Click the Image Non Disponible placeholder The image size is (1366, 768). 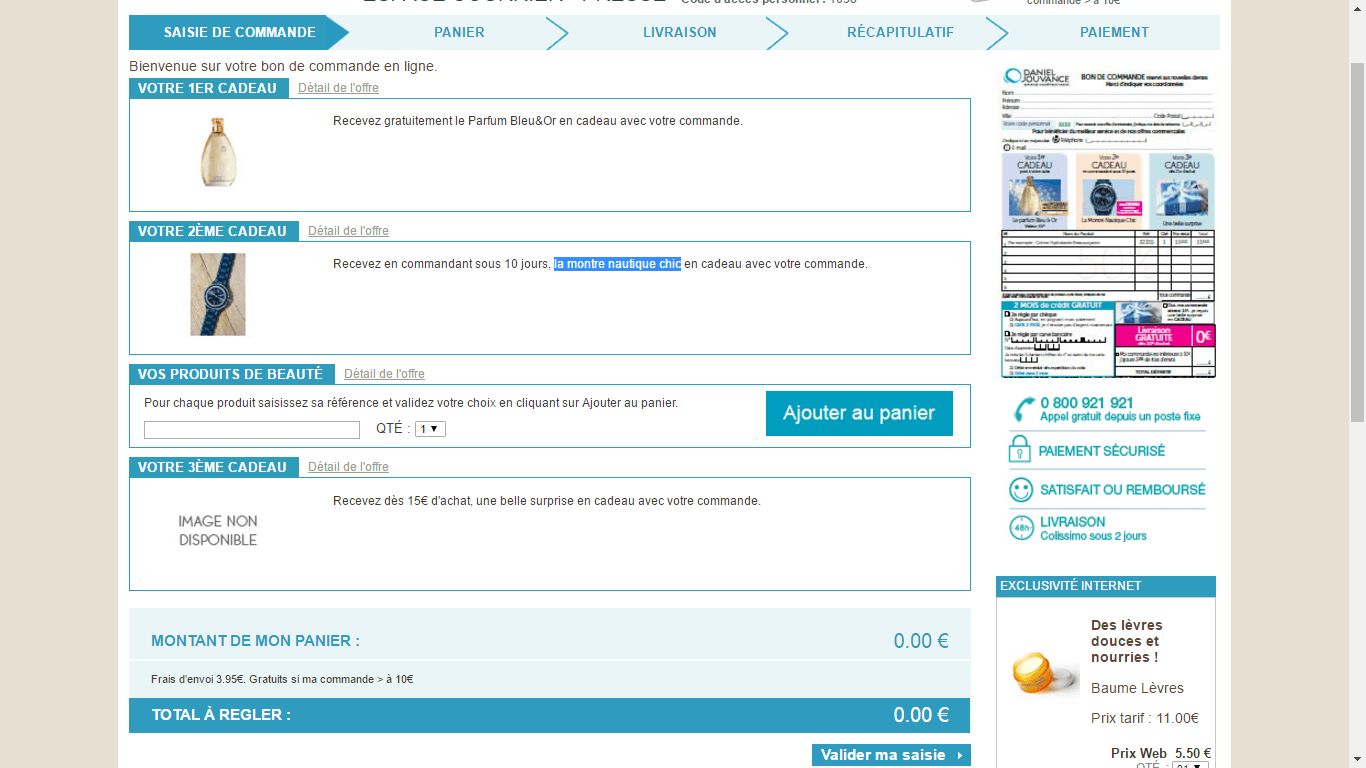click(218, 531)
